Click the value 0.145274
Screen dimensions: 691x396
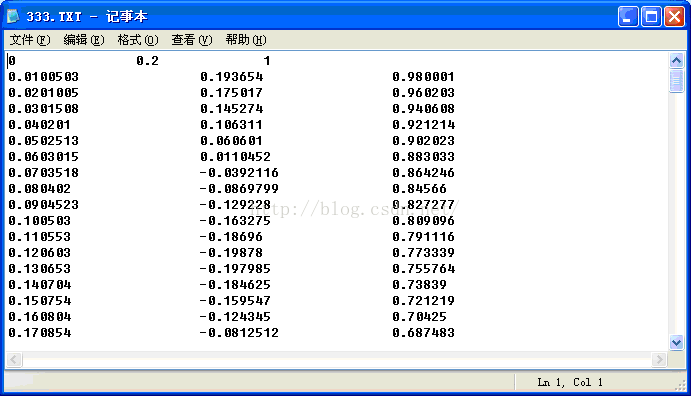click(x=231, y=108)
